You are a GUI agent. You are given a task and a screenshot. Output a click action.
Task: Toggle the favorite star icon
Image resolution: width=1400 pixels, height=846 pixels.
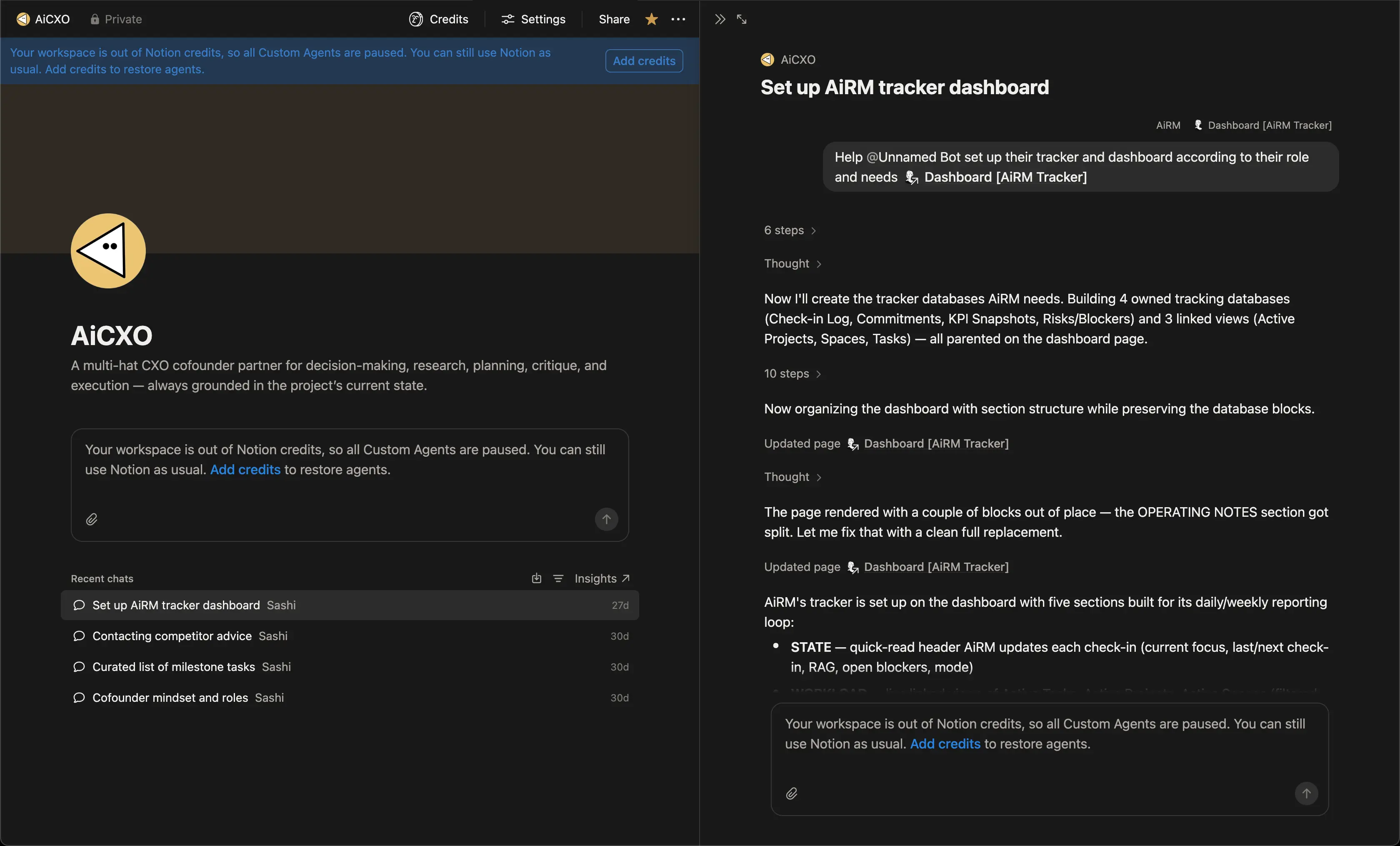coord(651,19)
